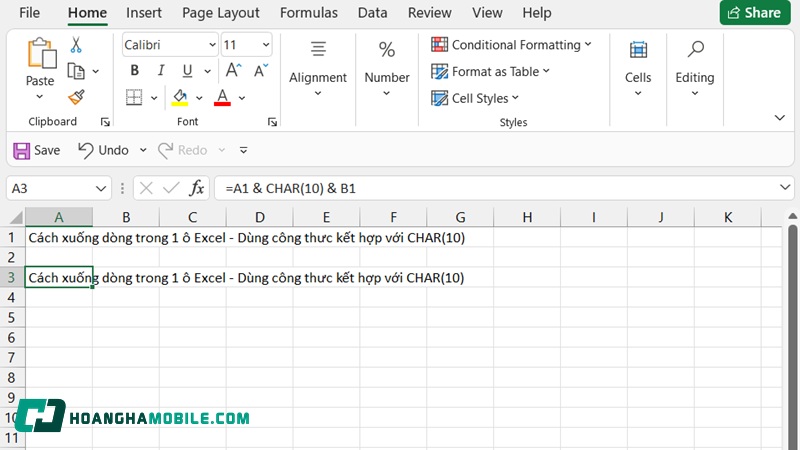Image resolution: width=800 pixels, height=450 pixels.
Task: Open underline style arrow
Action: tap(207, 71)
